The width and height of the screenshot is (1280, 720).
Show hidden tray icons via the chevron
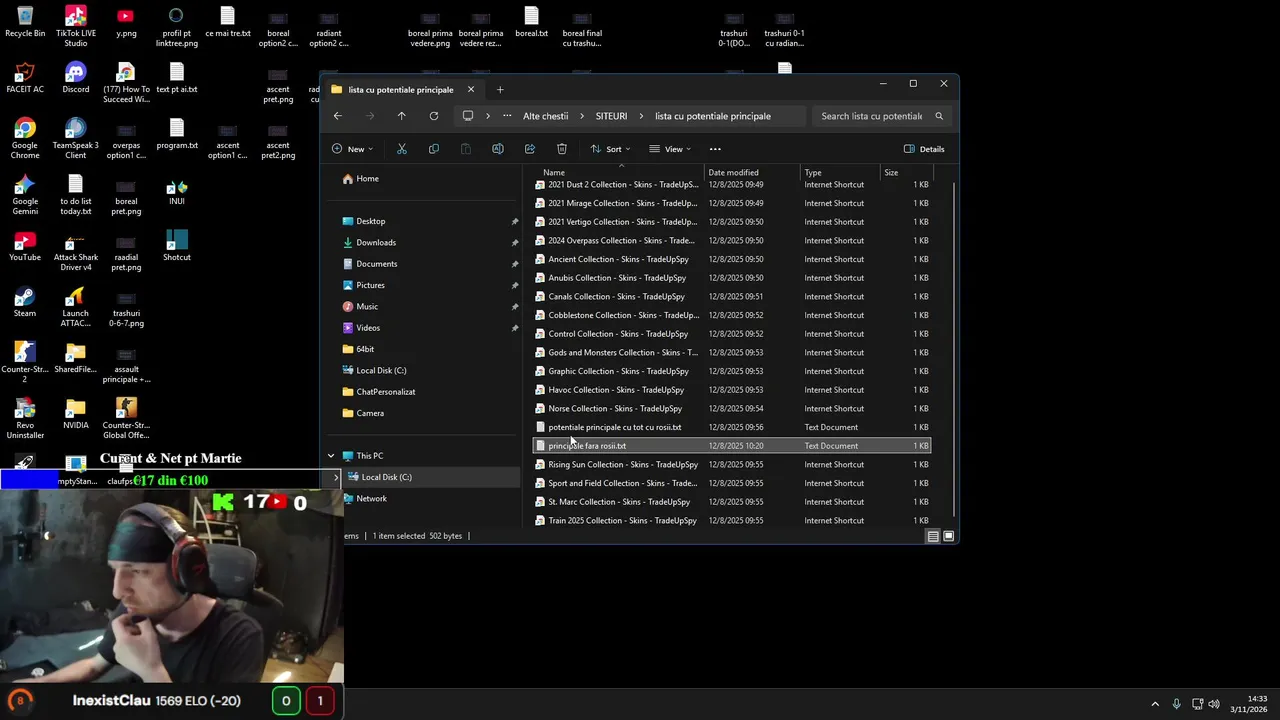click(1155, 704)
